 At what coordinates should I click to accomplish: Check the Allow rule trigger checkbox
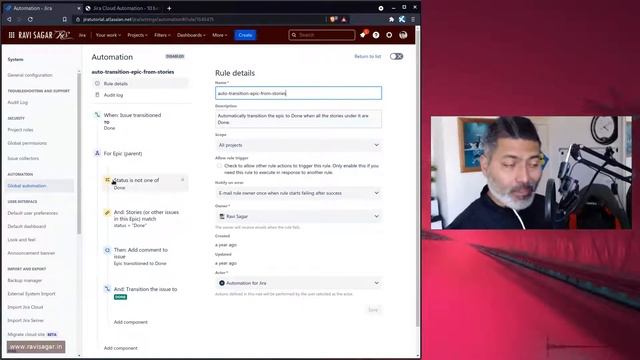219,166
